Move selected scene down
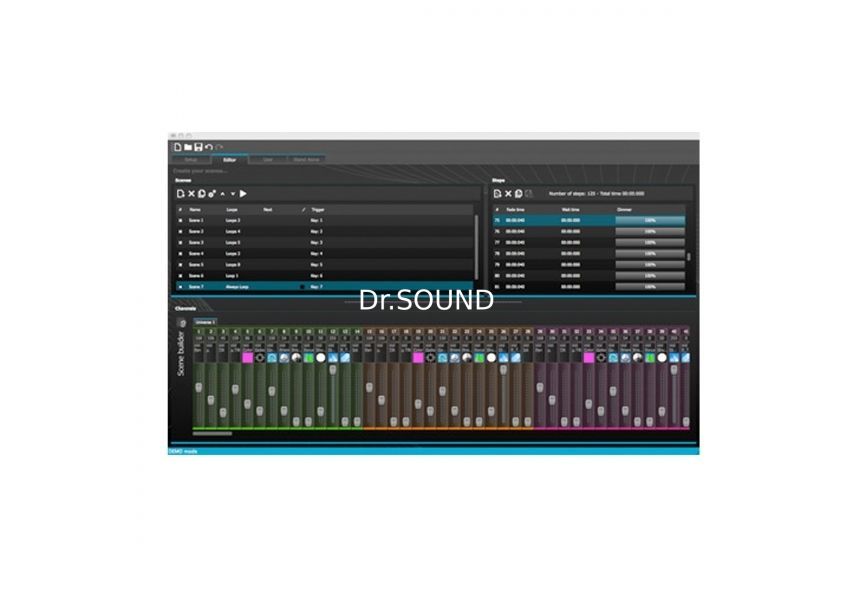Image resolution: width=858 pixels, height=600 pixels. click(x=233, y=194)
